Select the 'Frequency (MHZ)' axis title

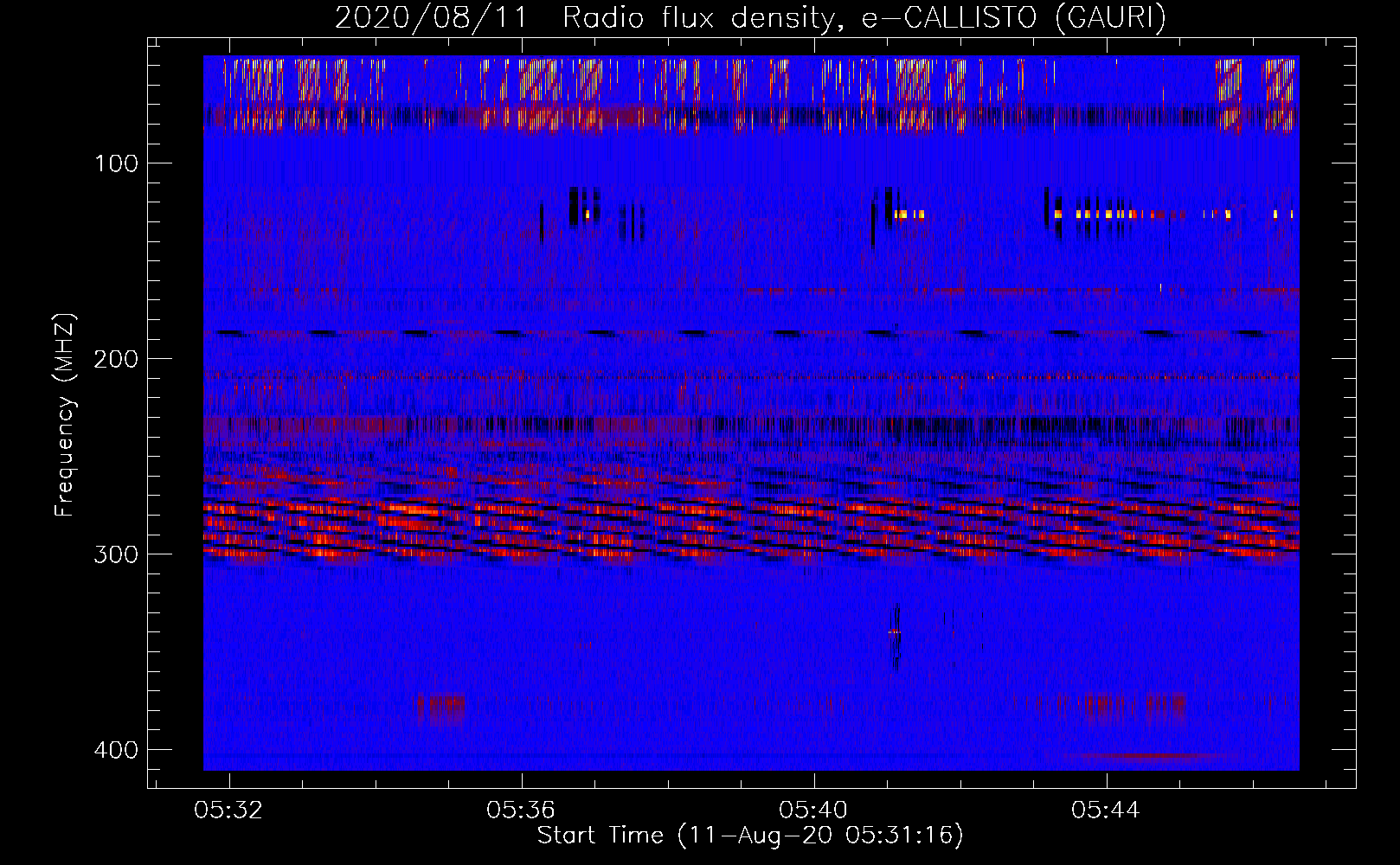(x=65, y=414)
